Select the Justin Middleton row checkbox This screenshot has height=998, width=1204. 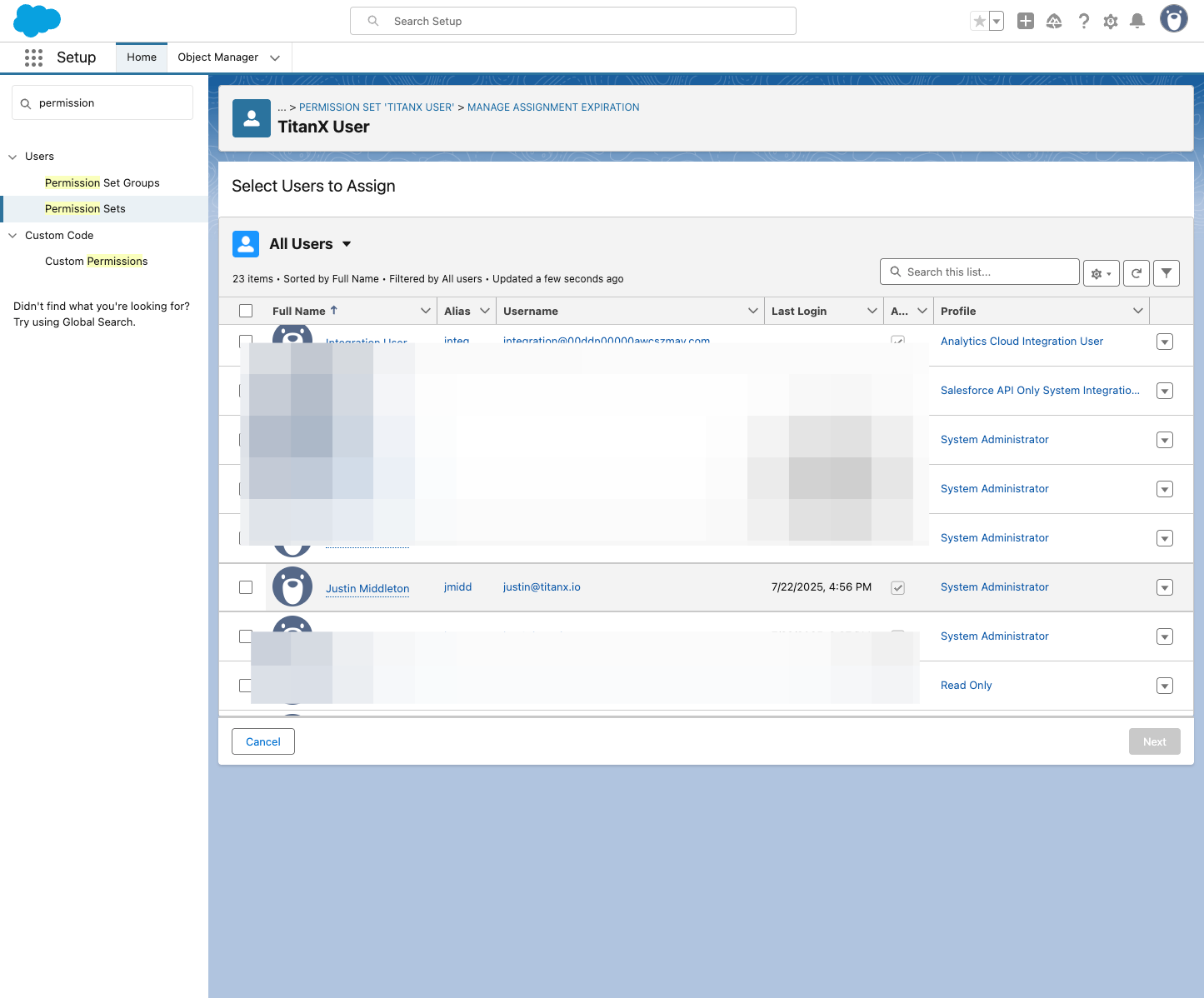tap(246, 587)
